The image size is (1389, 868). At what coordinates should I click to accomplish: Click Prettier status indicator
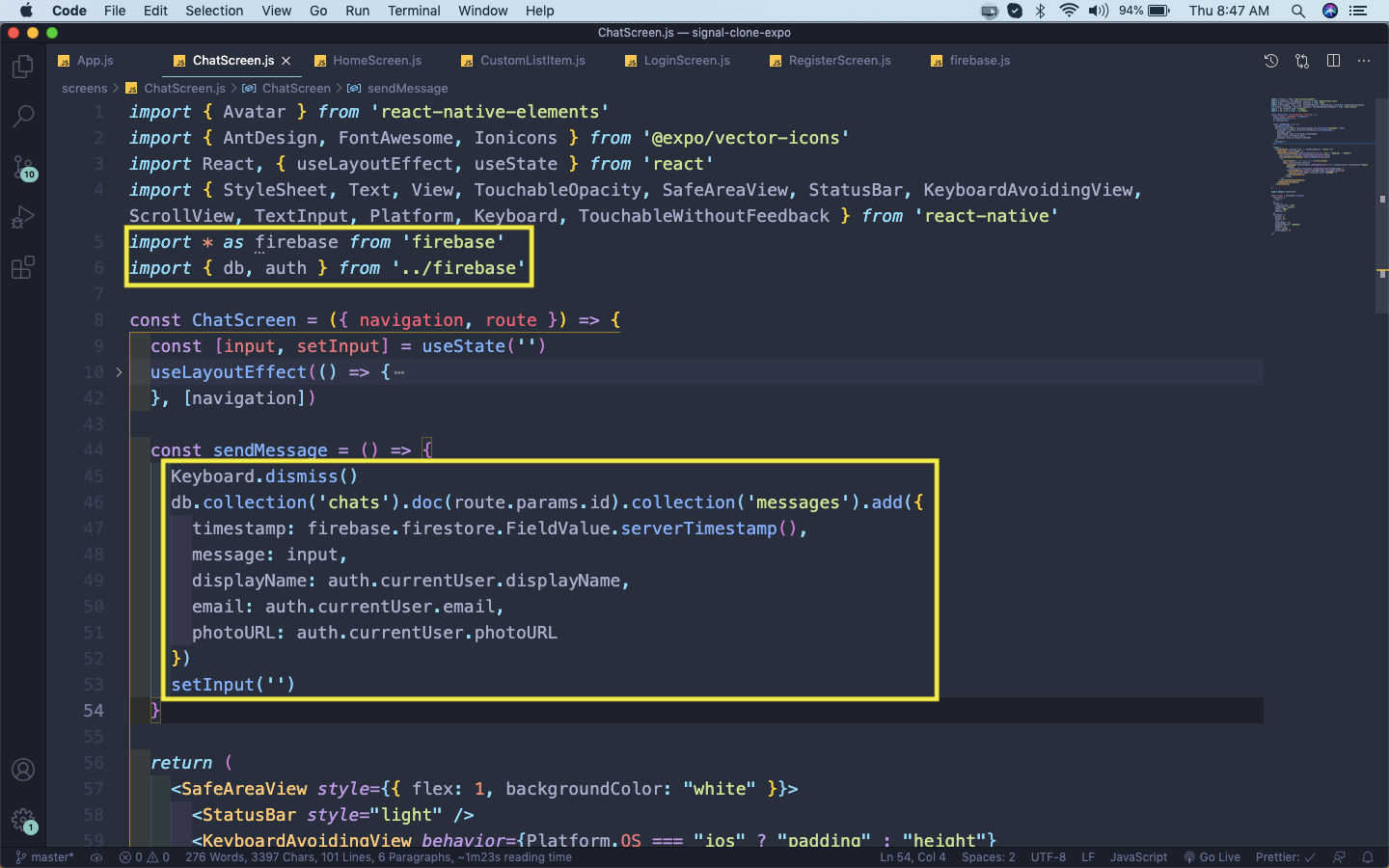pyautogui.click(x=1285, y=857)
